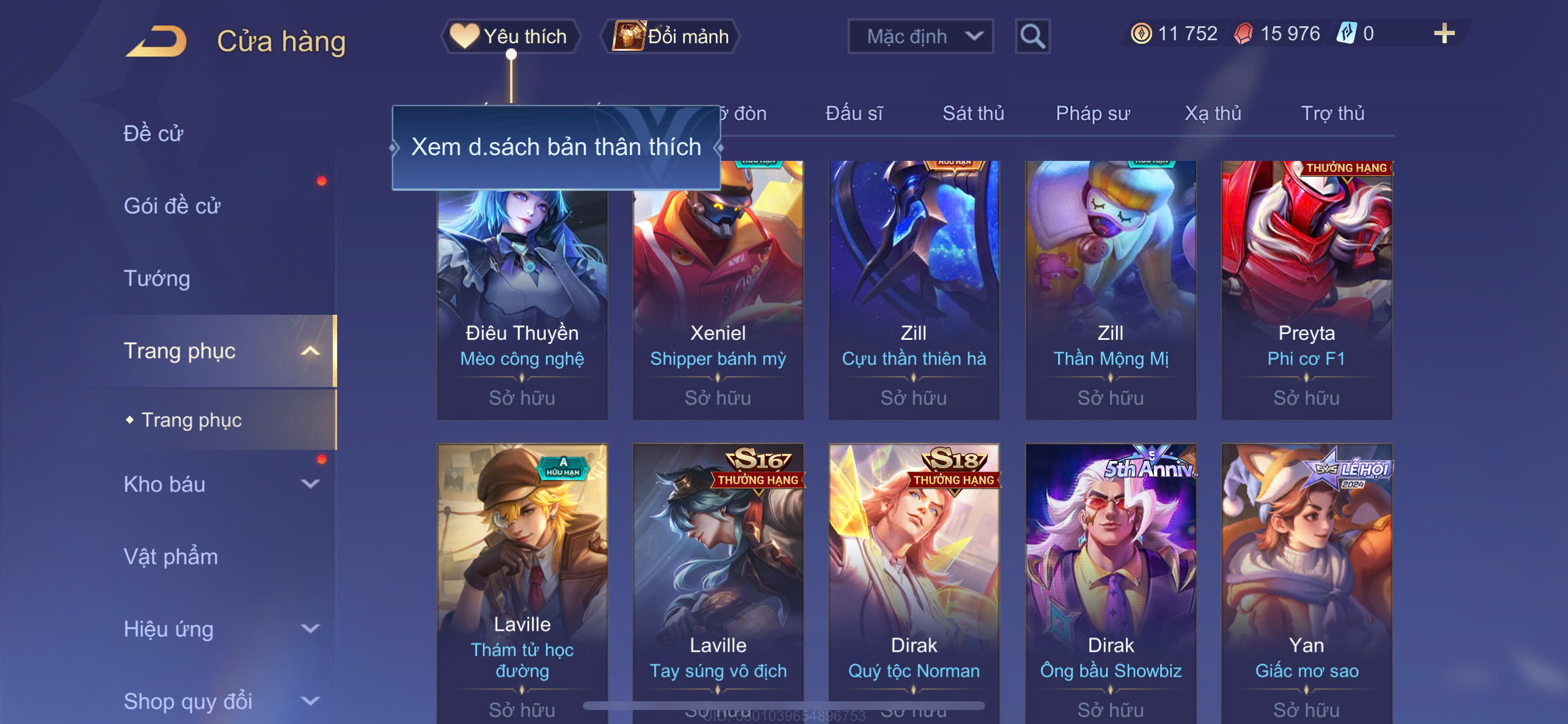Switch to the Xạ thủ tab
1568x724 pixels.
(x=1213, y=113)
